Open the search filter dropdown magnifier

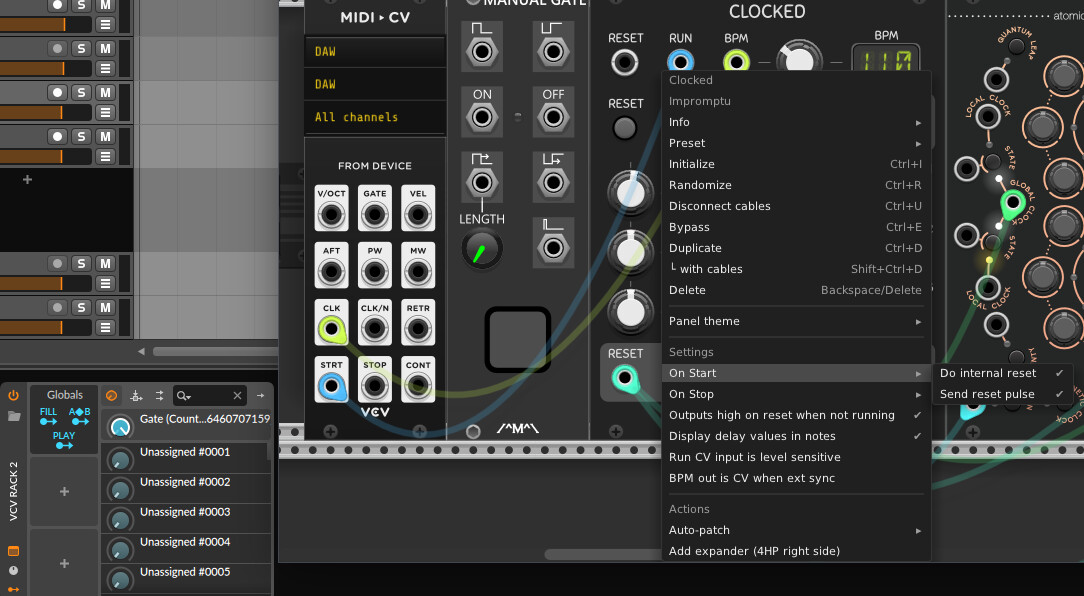[x=183, y=395]
